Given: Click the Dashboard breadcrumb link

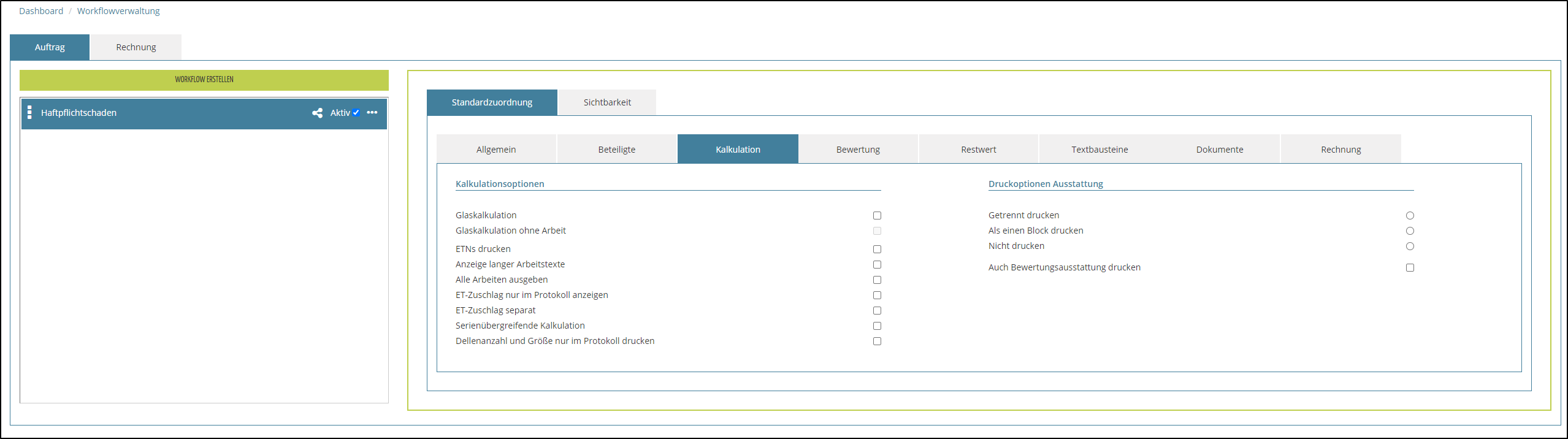Looking at the screenshot, I should click(x=41, y=11).
